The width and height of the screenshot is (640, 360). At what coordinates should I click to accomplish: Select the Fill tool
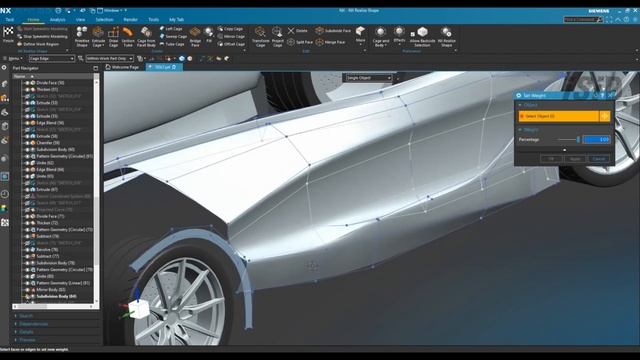pyautogui.click(x=209, y=35)
